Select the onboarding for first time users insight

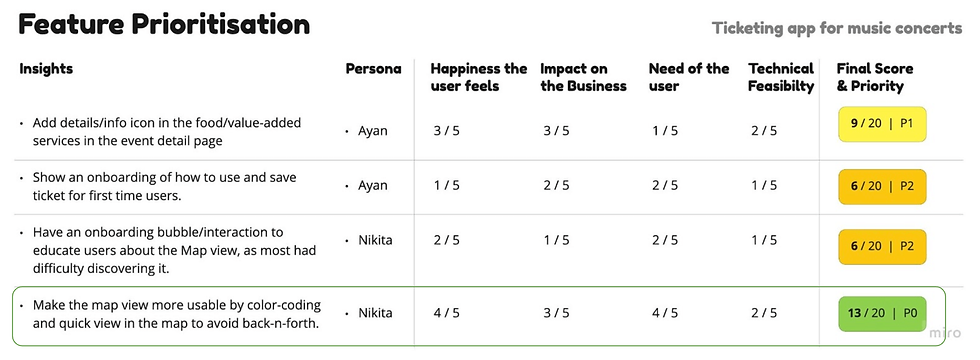click(x=164, y=186)
